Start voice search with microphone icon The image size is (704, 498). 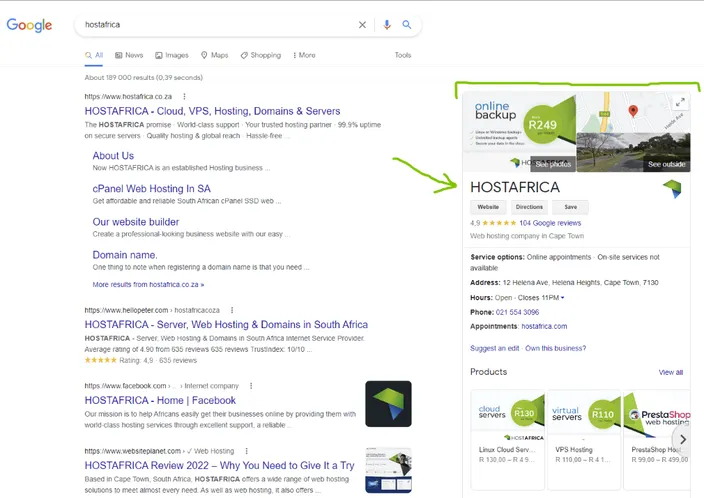387,25
